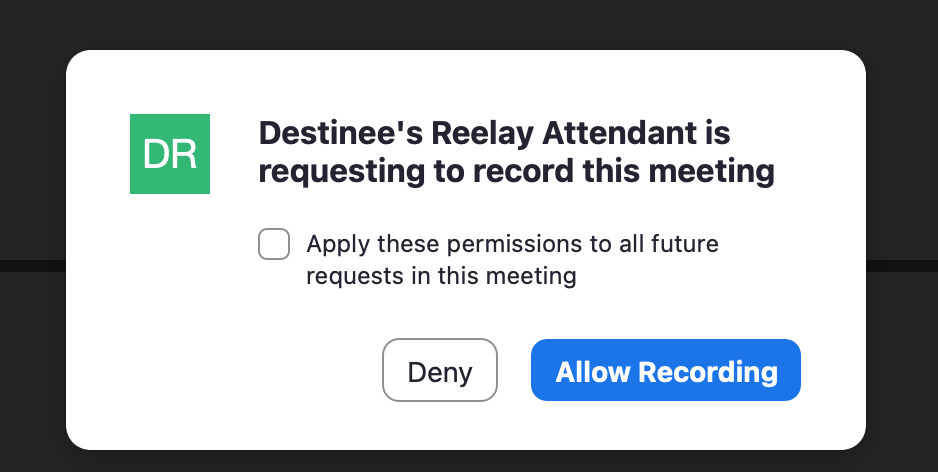Click dark divider strip left of dialog
Viewport: 938px width, 472px height.
coord(32,266)
